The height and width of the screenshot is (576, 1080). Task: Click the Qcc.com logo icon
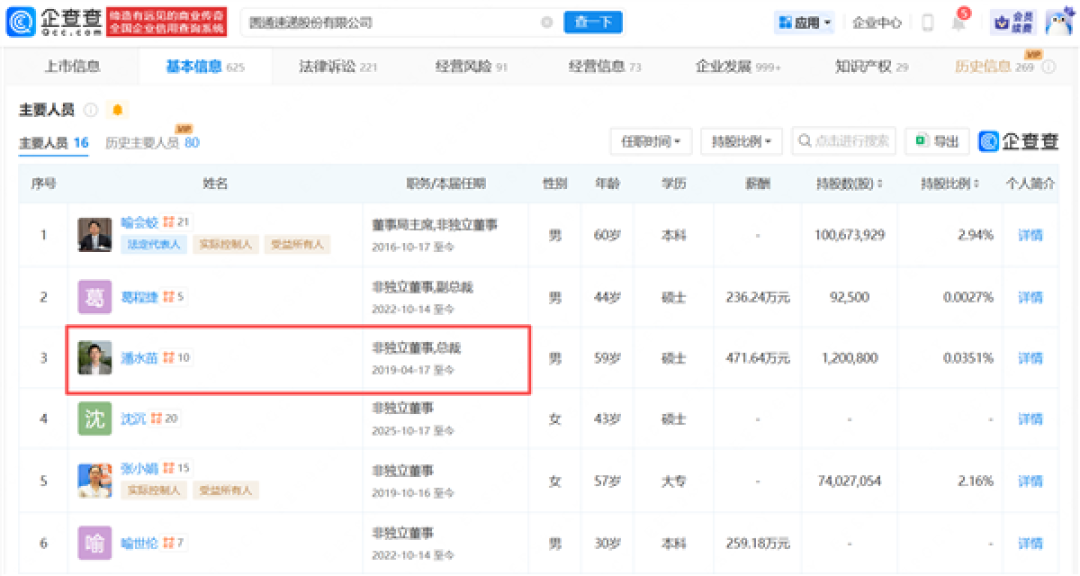tap(21, 22)
